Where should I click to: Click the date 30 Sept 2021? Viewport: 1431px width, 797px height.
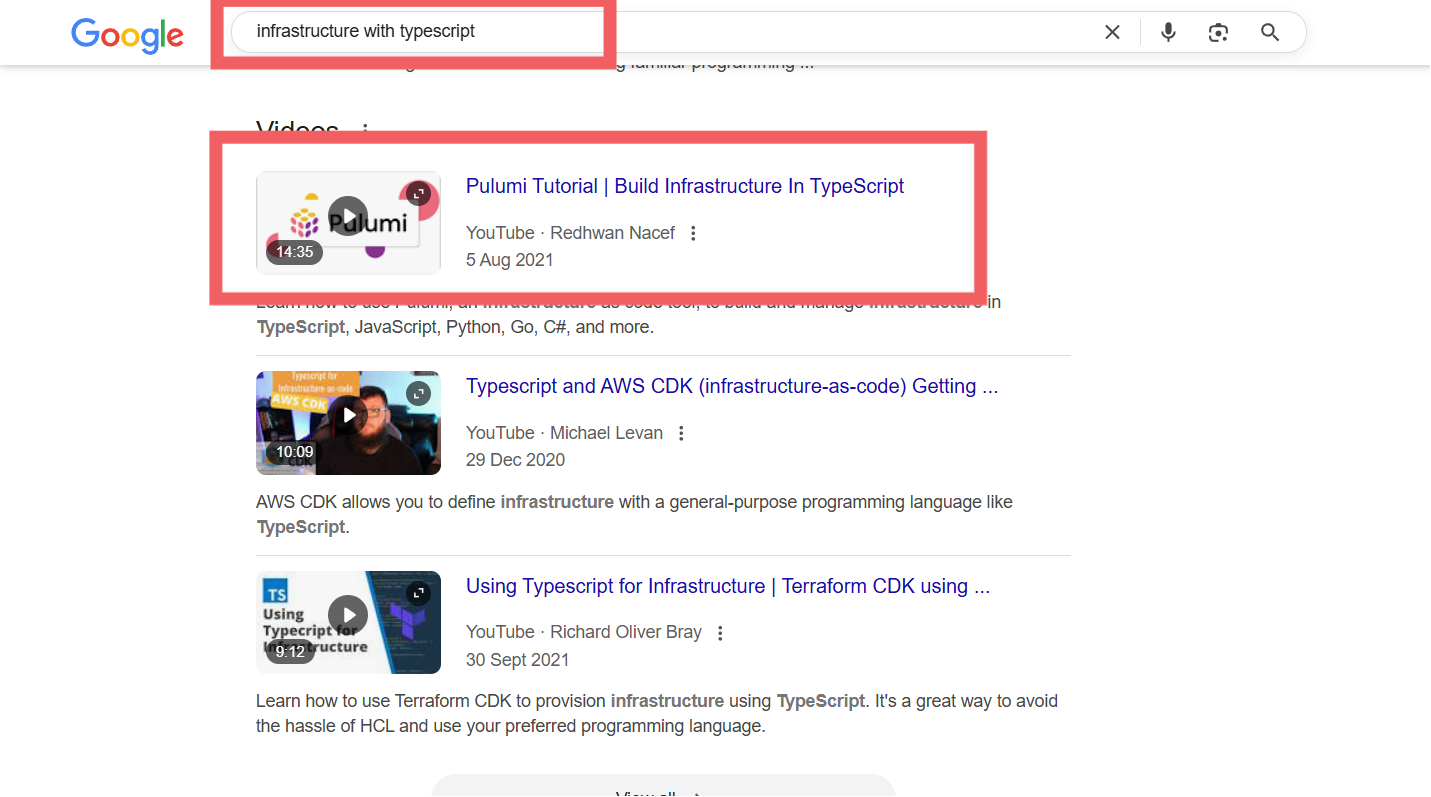518,660
